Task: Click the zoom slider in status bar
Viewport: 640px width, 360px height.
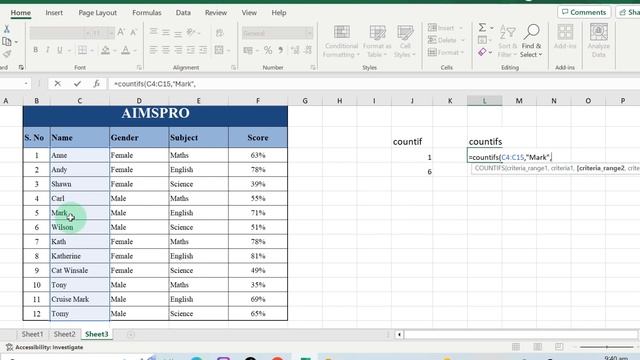Action: [607, 347]
